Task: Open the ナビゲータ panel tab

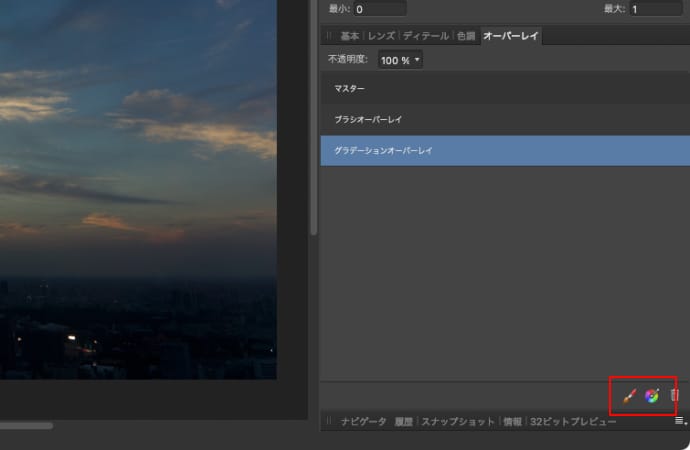Action: (363, 422)
